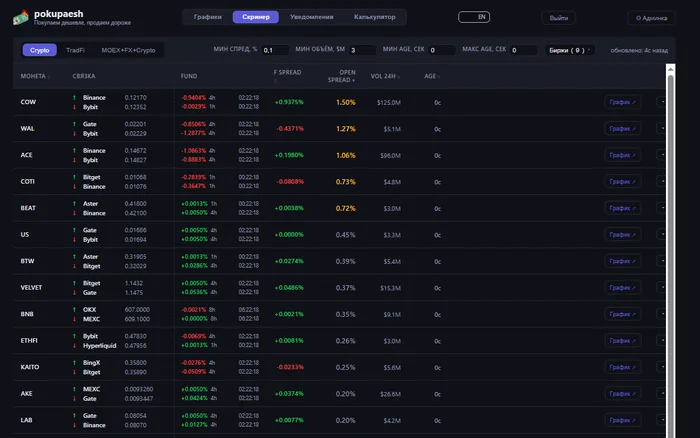Viewport: 700px width, 438px height.
Task: Click the Hyperliquid exchange in ETHFI row
Action: (x=100, y=346)
